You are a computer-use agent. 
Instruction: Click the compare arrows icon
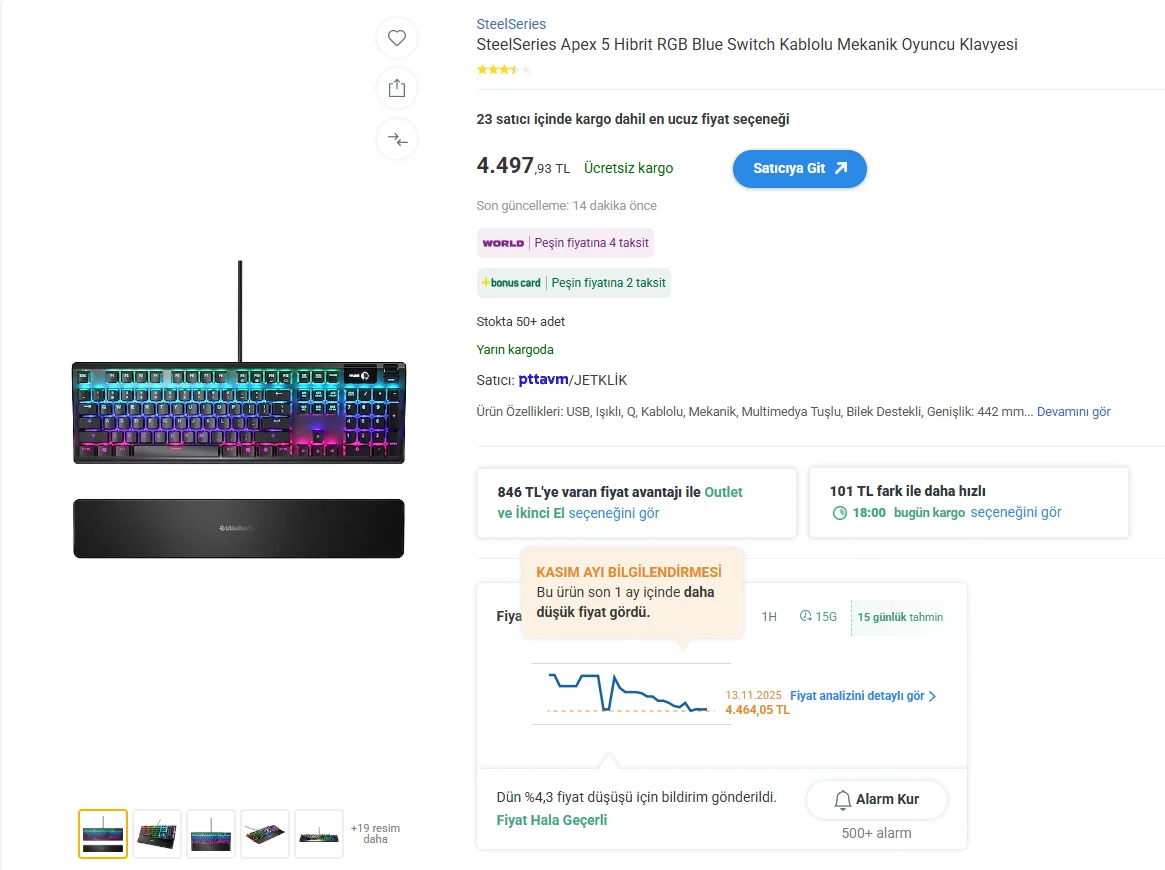click(x=397, y=139)
